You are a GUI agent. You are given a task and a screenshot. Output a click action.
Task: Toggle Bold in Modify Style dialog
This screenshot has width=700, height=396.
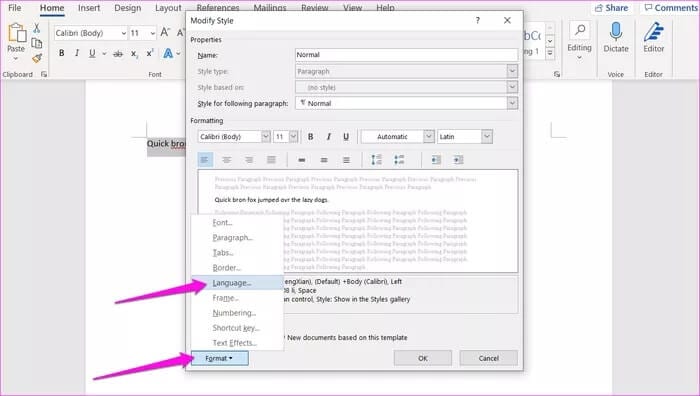[311, 137]
